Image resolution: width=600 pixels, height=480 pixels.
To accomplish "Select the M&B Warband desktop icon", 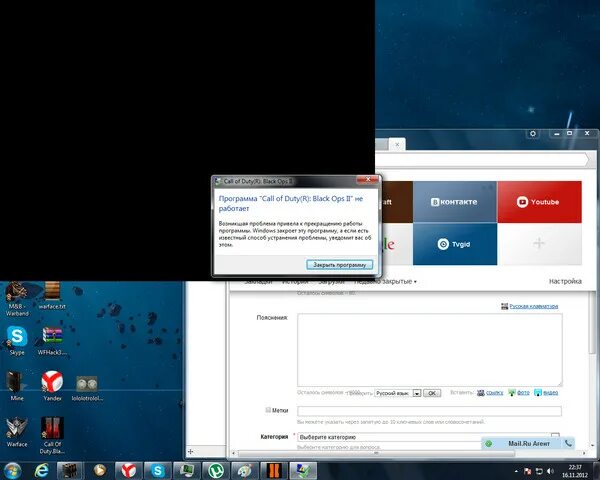I will [x=17, y=299].
